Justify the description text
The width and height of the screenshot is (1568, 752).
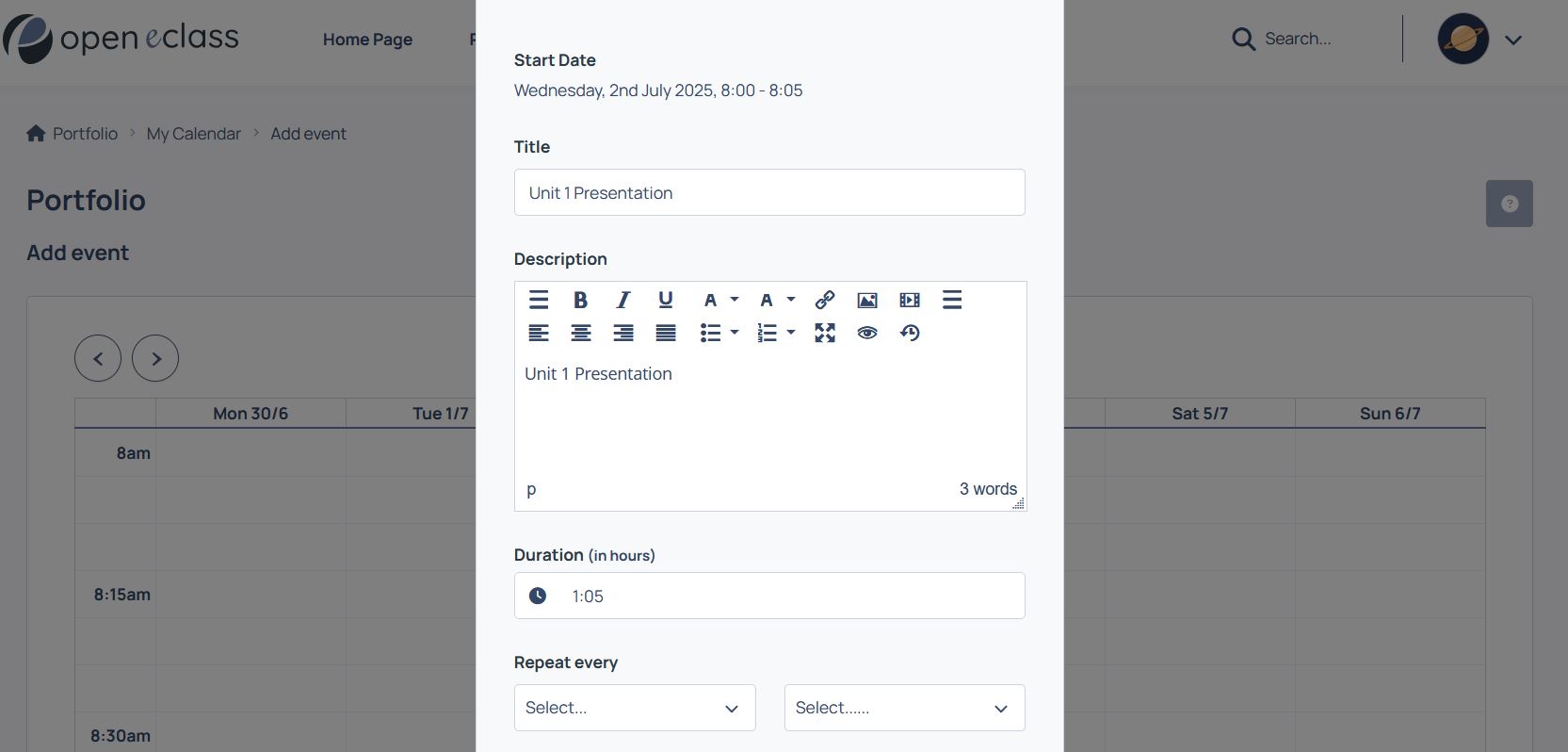[666, 333]
